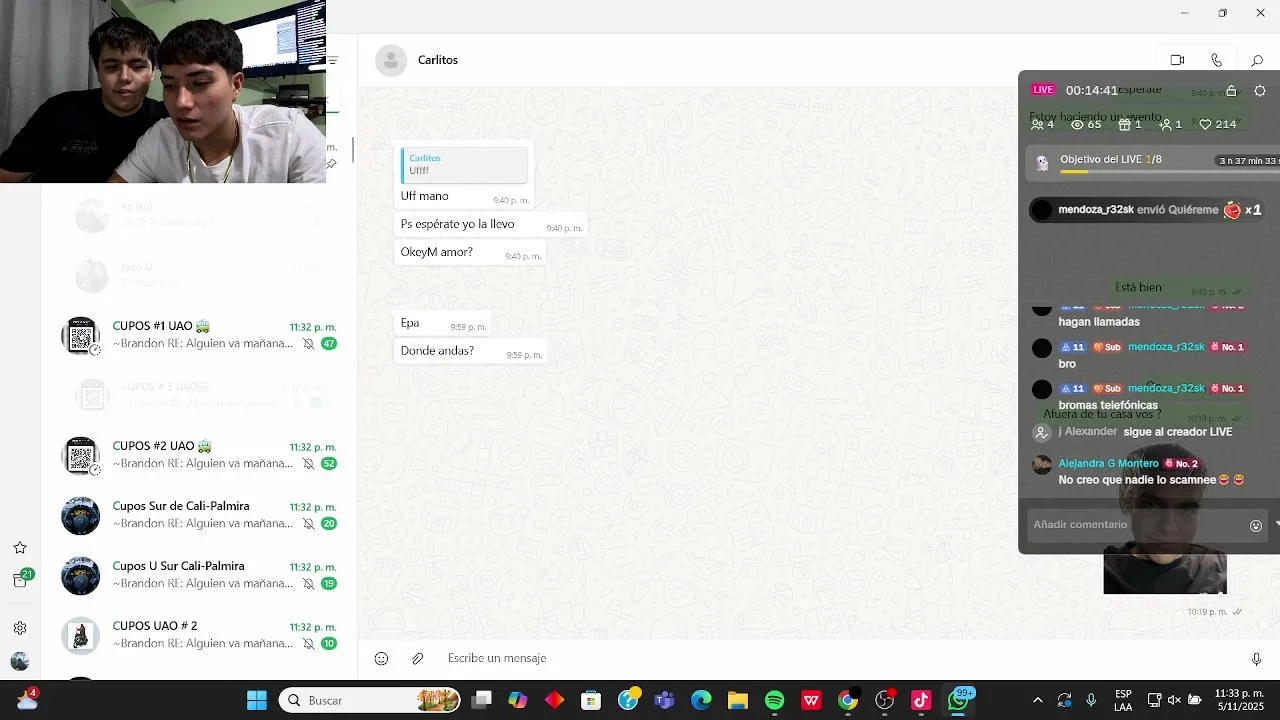Open CUPOS #2 UAO group chat
This screenshot has height=720, width=1280.
point(199,455)
